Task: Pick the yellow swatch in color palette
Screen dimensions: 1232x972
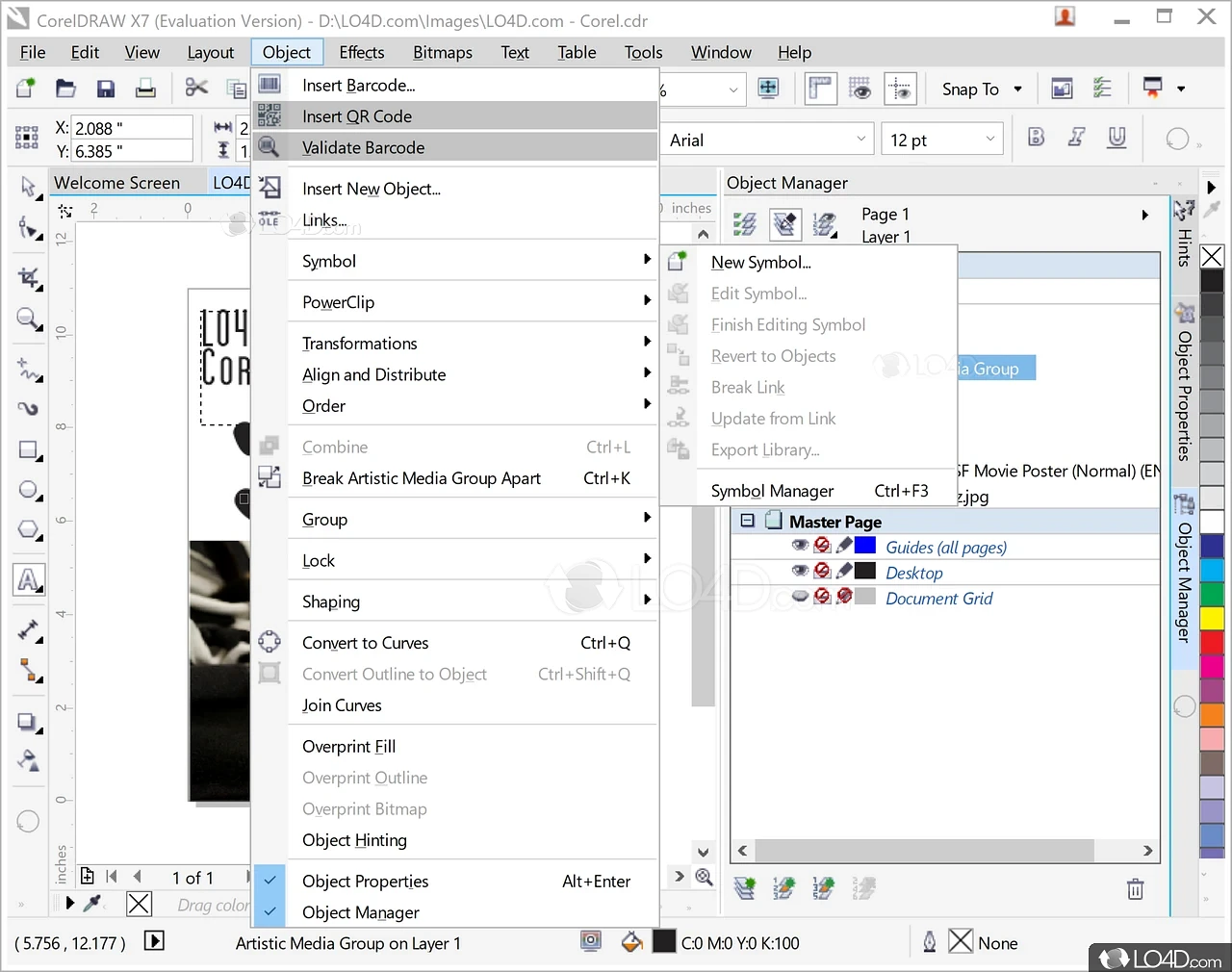Action: coord(1212,617)
